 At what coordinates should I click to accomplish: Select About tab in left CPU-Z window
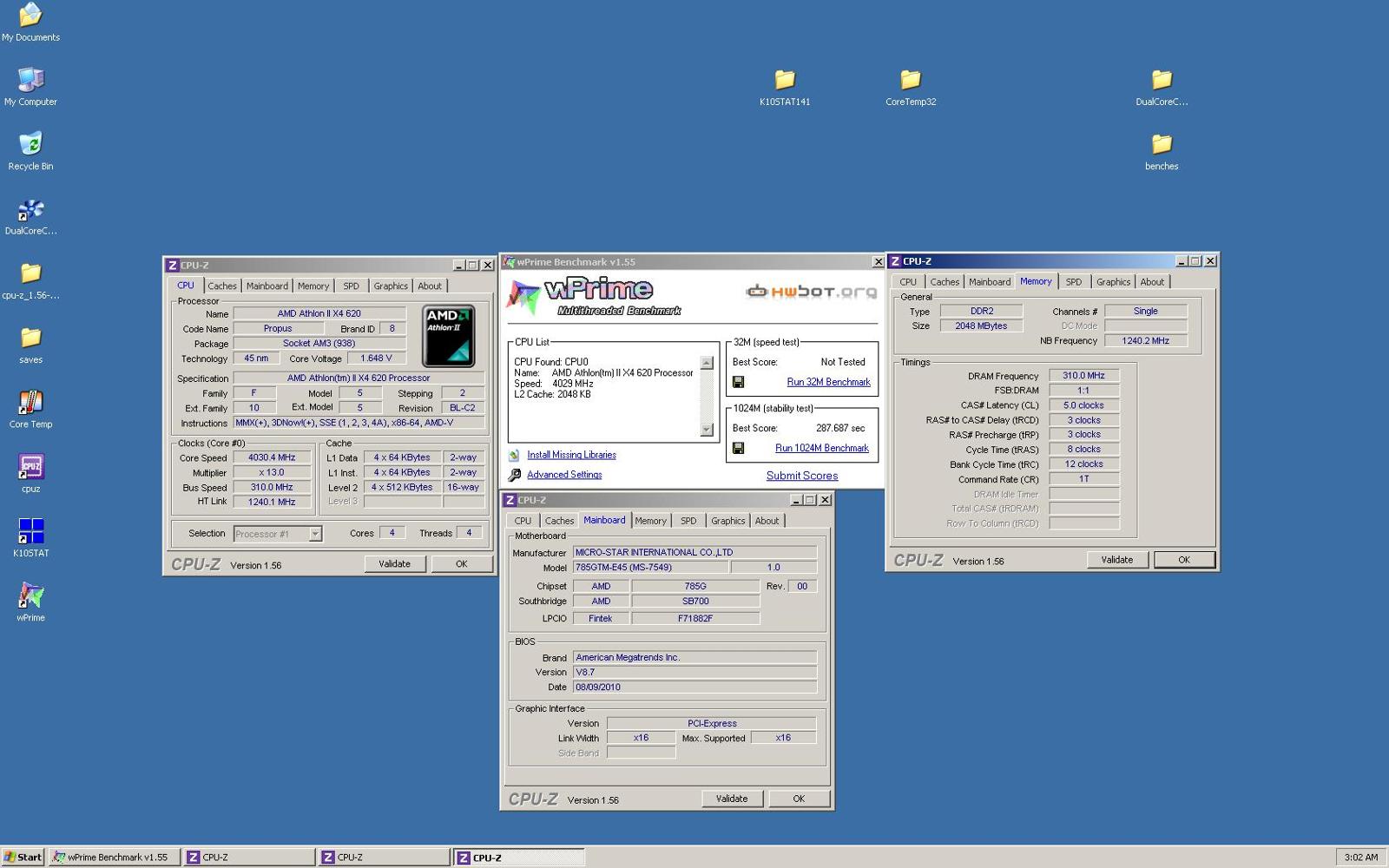pos(430,286)
